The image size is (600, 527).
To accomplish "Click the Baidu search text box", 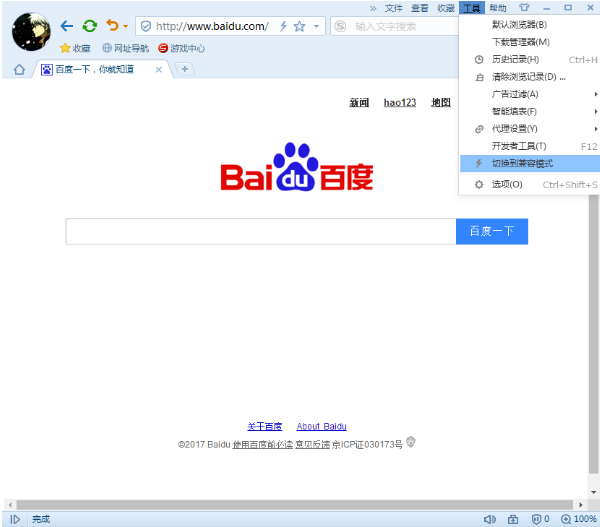I will click(x=261, y=232).
